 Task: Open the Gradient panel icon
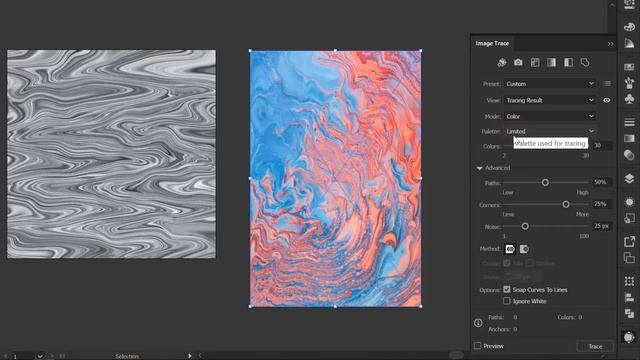629,138
